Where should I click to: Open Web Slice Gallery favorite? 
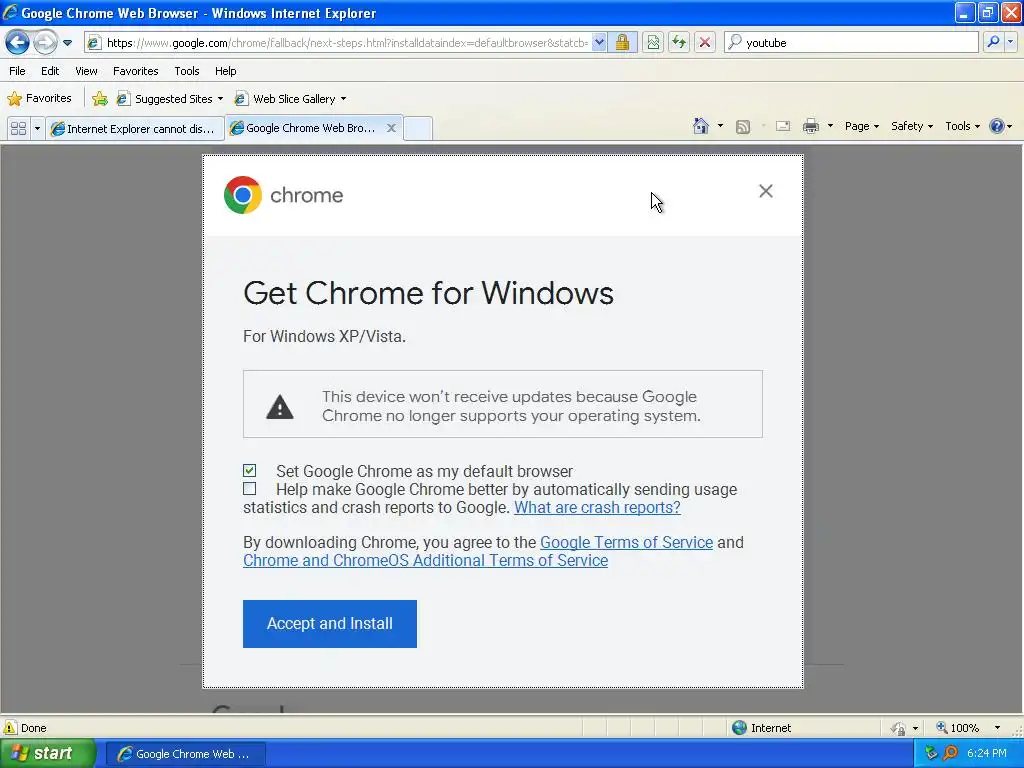point(285,99)
